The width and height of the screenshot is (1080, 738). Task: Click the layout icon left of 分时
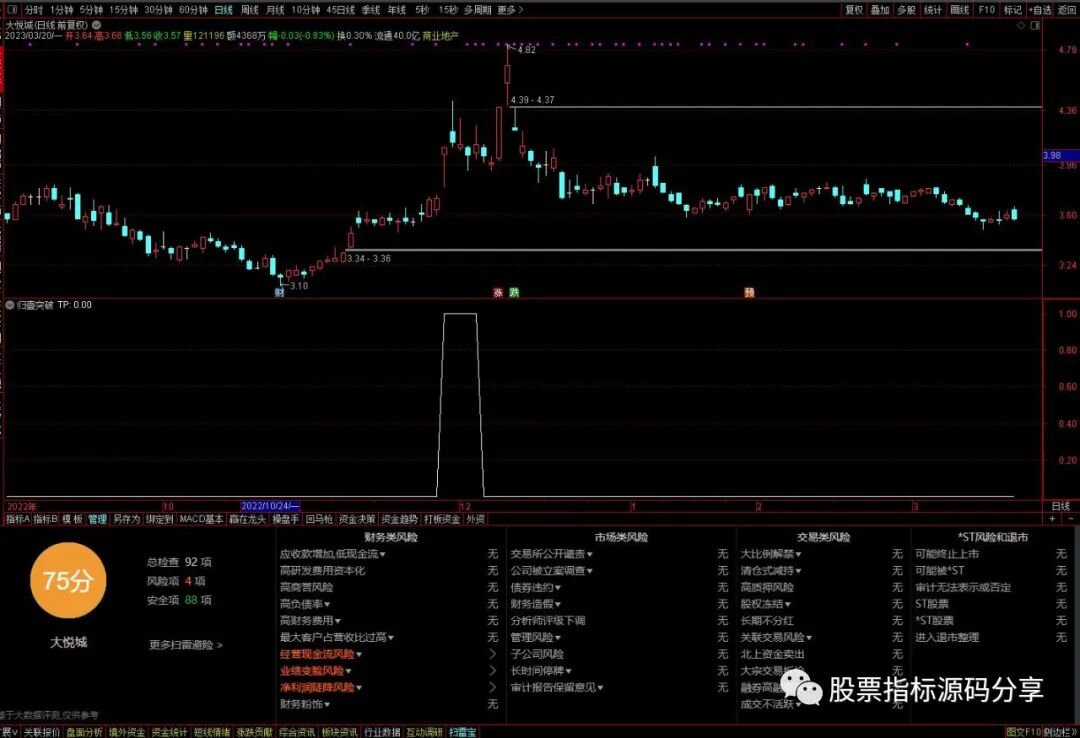(12, 10)
